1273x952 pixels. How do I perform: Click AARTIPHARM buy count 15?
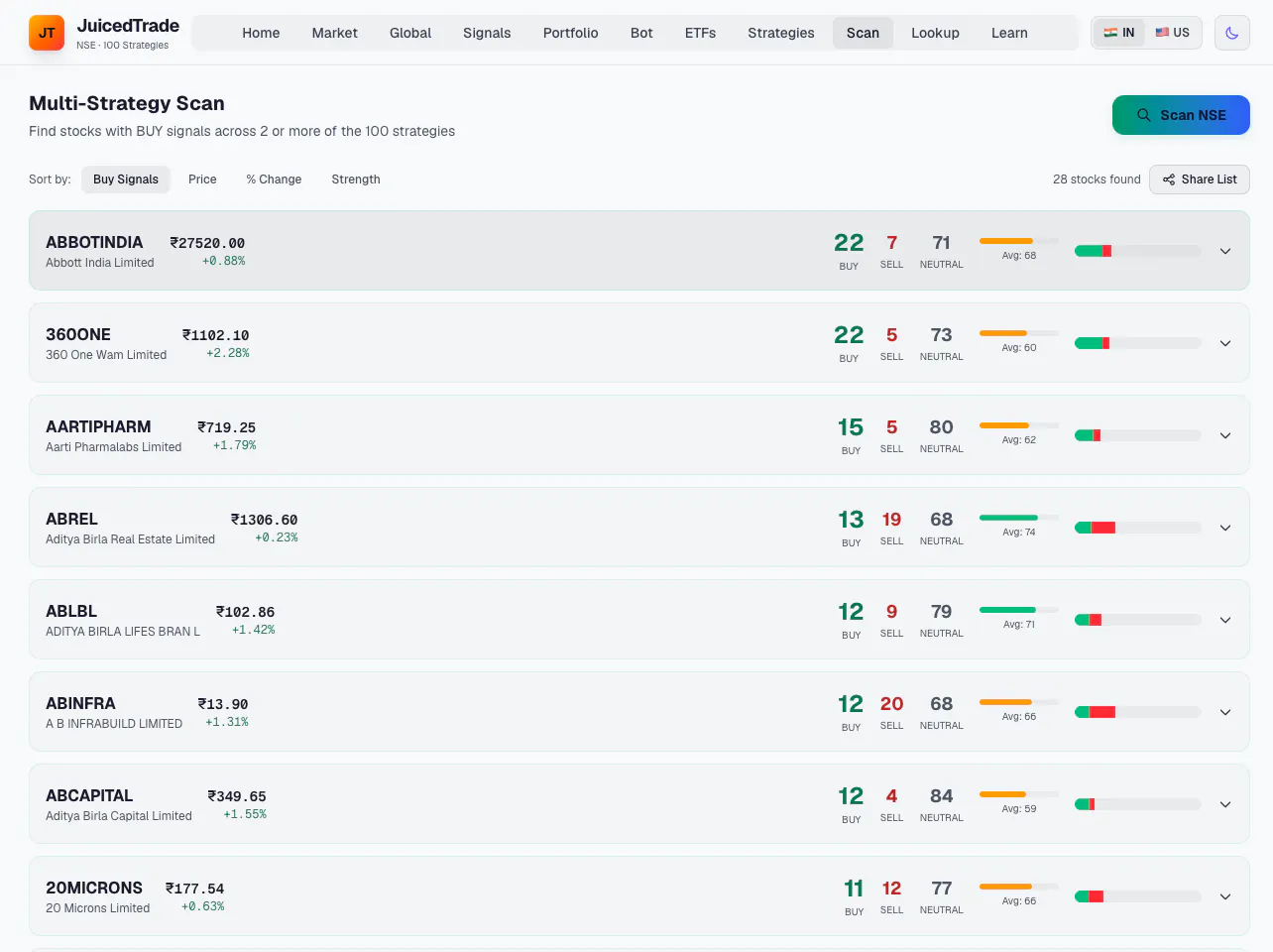click(851, 427)
